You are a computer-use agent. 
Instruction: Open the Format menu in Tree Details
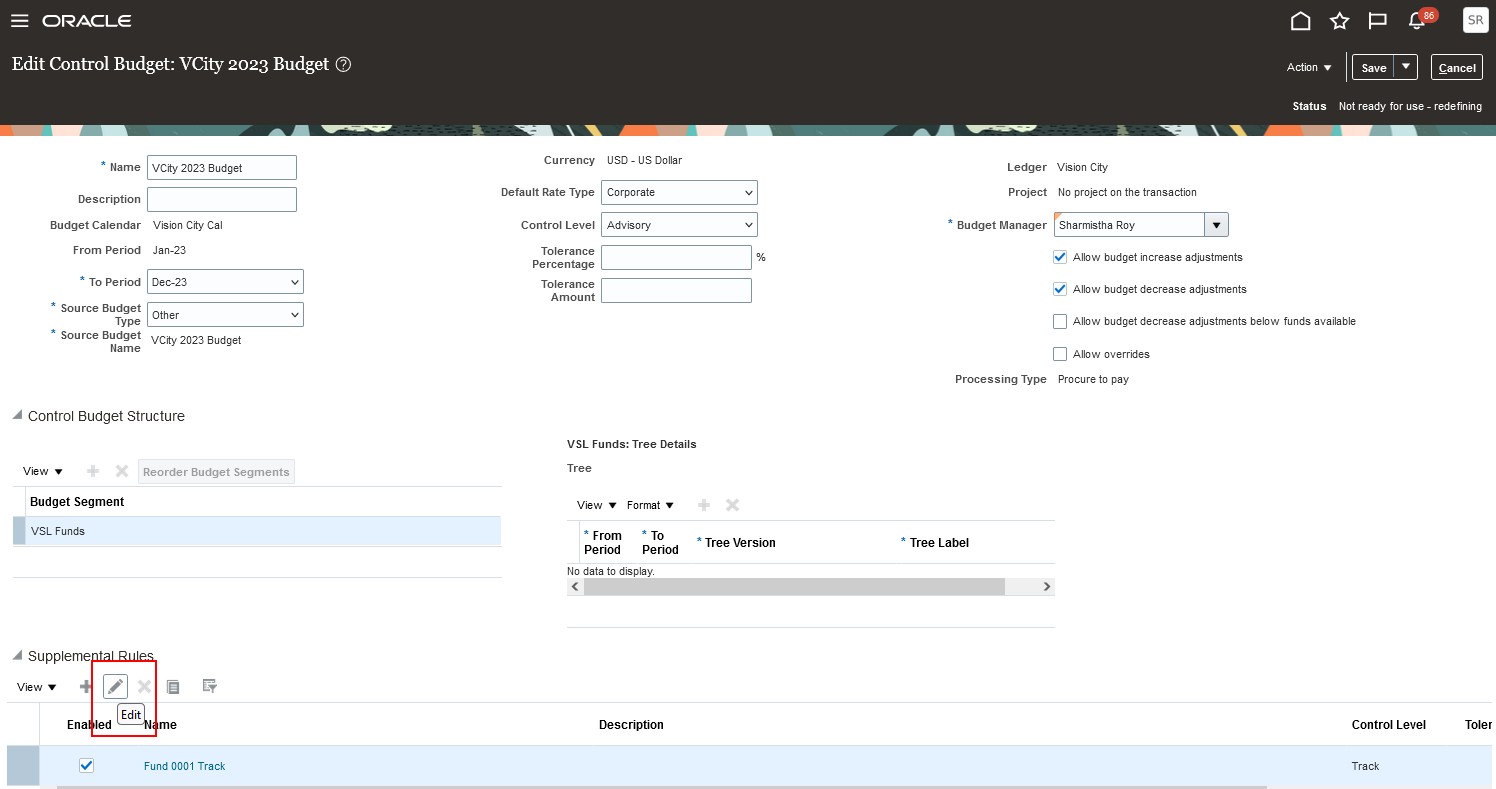[650, 505]
